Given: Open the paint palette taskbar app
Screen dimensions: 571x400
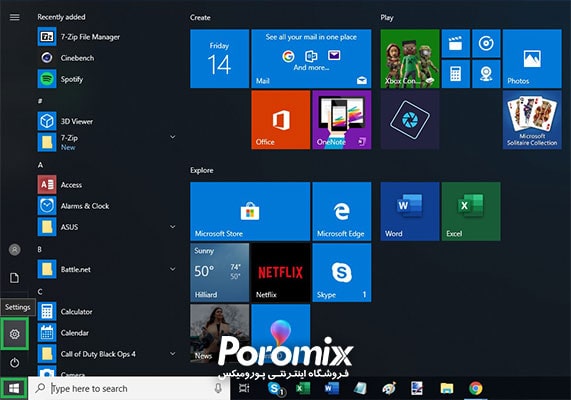Looking at the screenshot, I should 389,388.
